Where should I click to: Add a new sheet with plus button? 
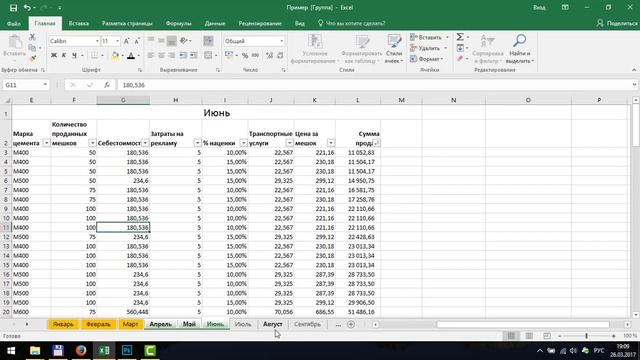click(x=351, y=324)
